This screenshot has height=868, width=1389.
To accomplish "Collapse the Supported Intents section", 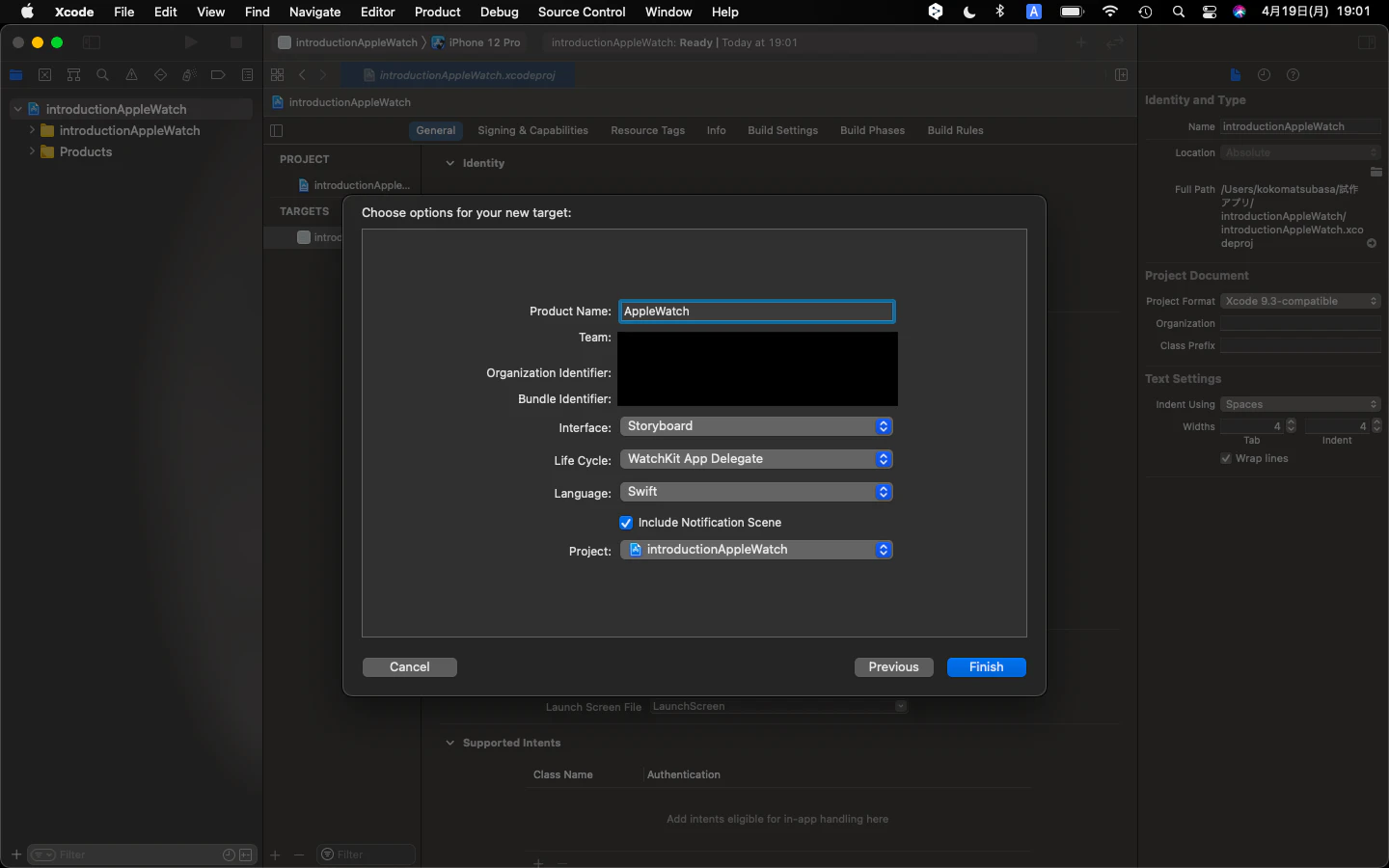I will coord(449,743).
